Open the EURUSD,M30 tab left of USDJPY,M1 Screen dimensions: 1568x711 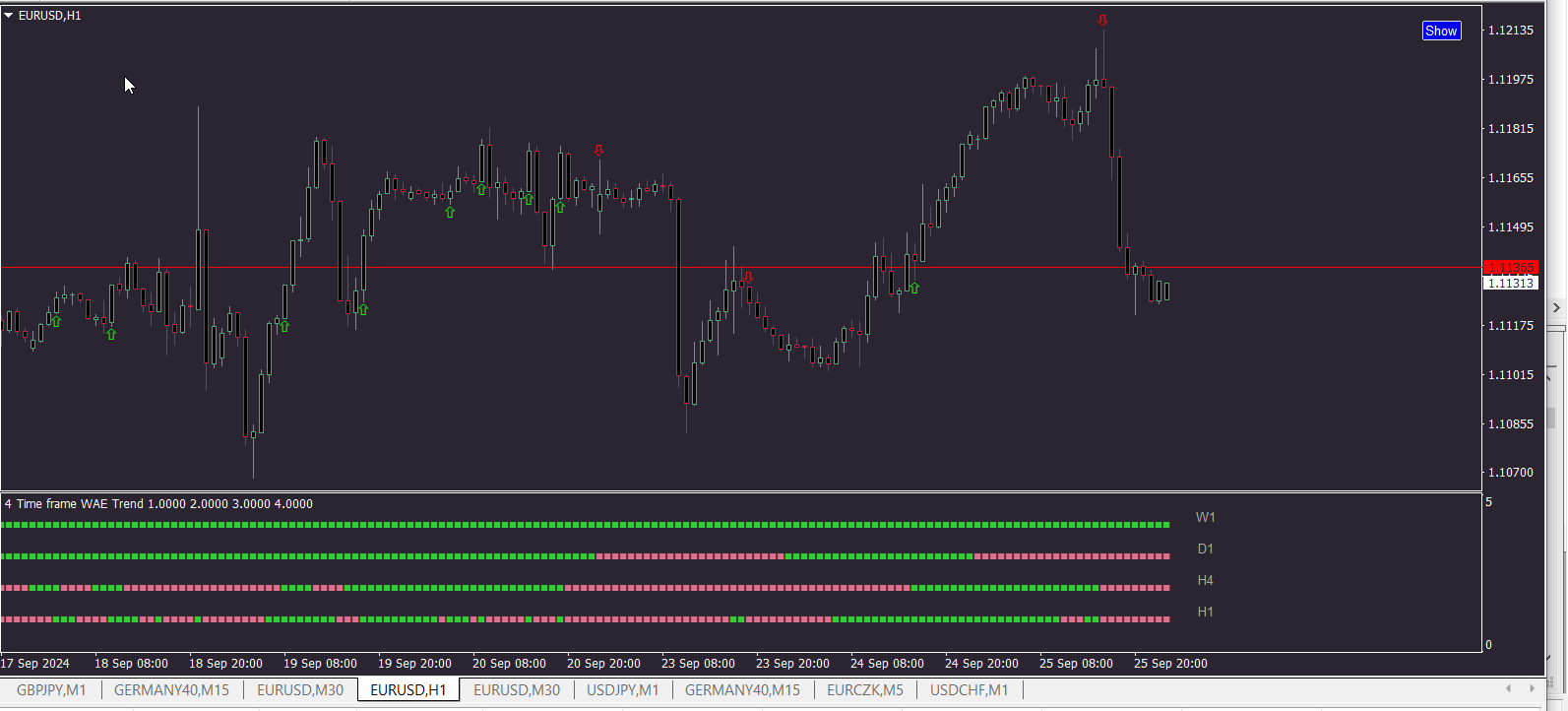[517, 690]
